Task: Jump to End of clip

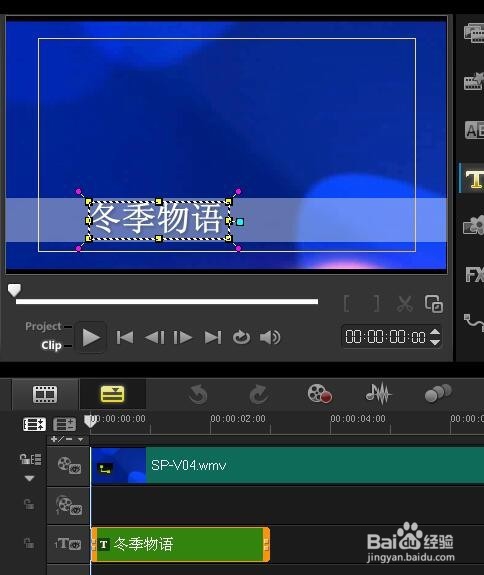Action: pyautogui.click(x=213, y=337)
